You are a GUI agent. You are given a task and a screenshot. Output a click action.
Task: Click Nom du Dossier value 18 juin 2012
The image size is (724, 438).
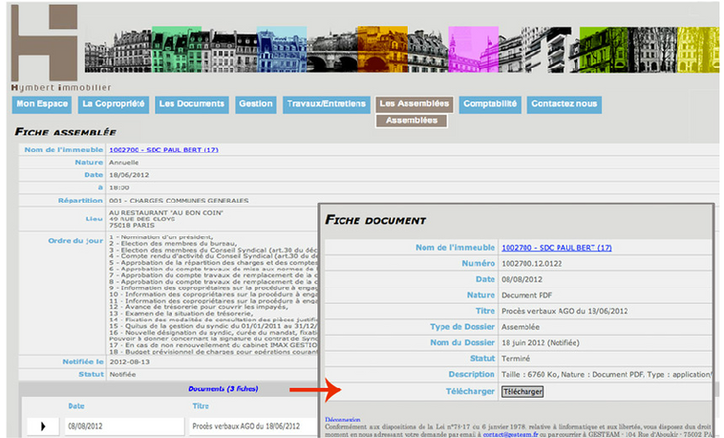(540, 342)
